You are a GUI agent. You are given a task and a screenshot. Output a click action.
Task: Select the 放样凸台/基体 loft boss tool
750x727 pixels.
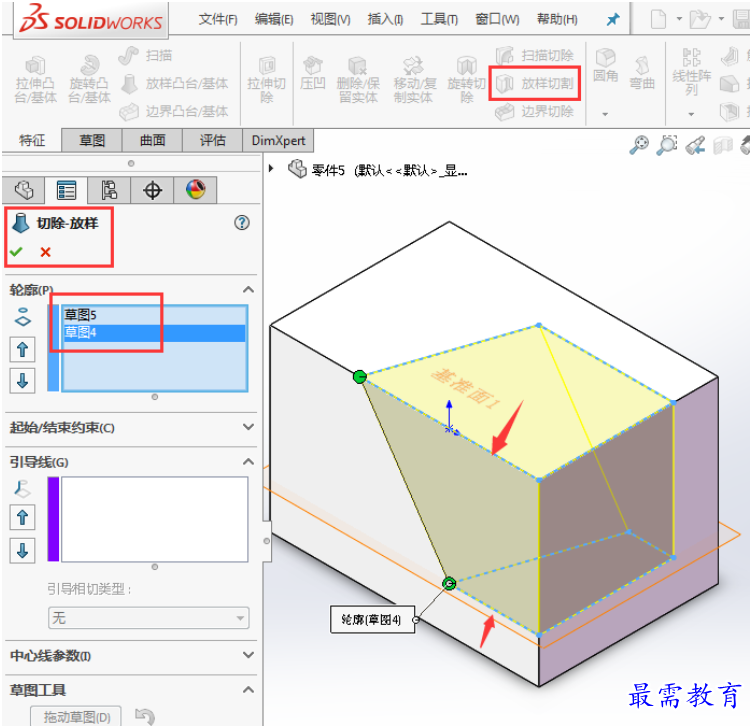point(174,84)
